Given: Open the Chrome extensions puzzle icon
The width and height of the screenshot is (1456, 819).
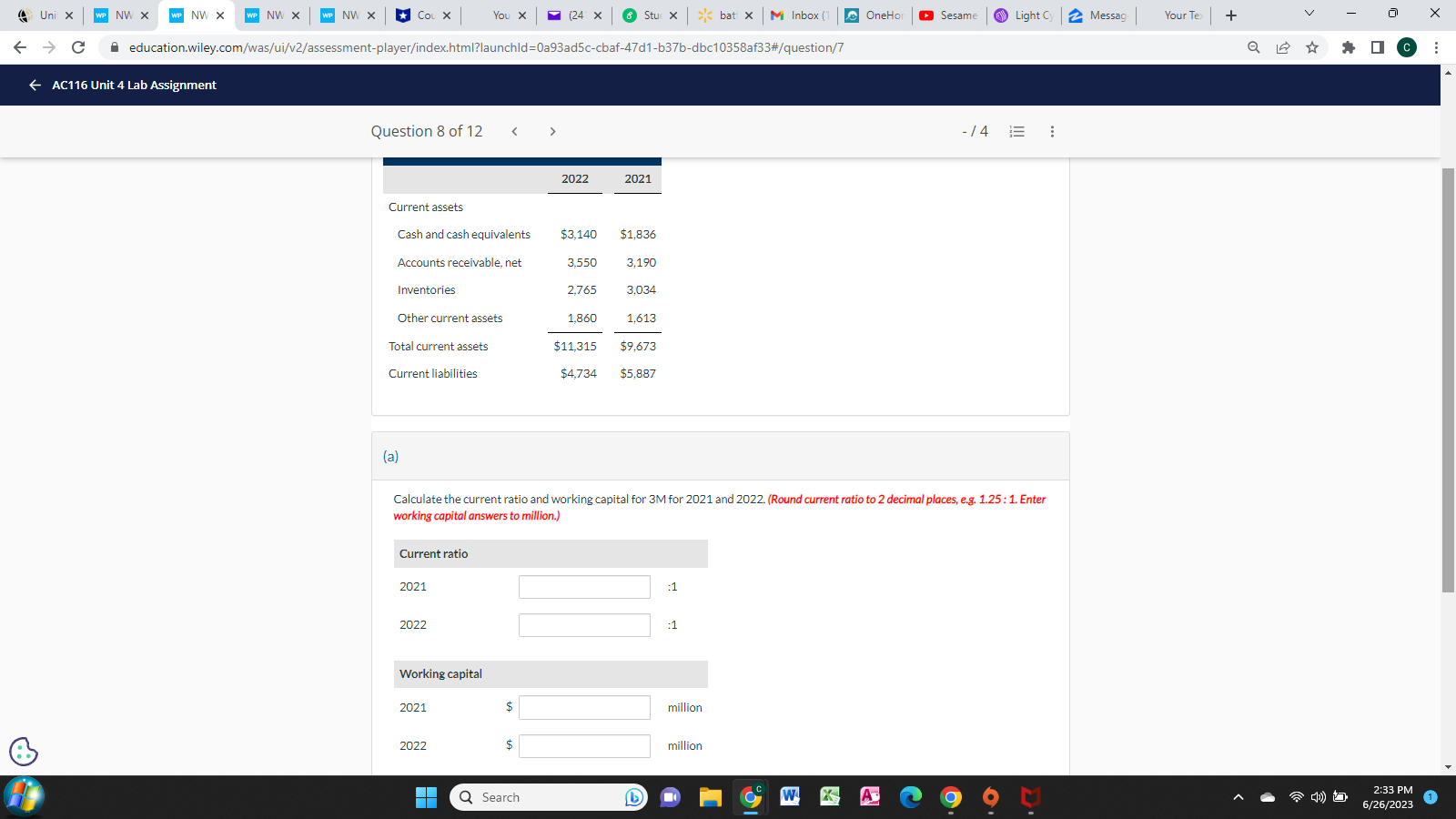Looking at the screenshot, I should (x=1349, y=47).
